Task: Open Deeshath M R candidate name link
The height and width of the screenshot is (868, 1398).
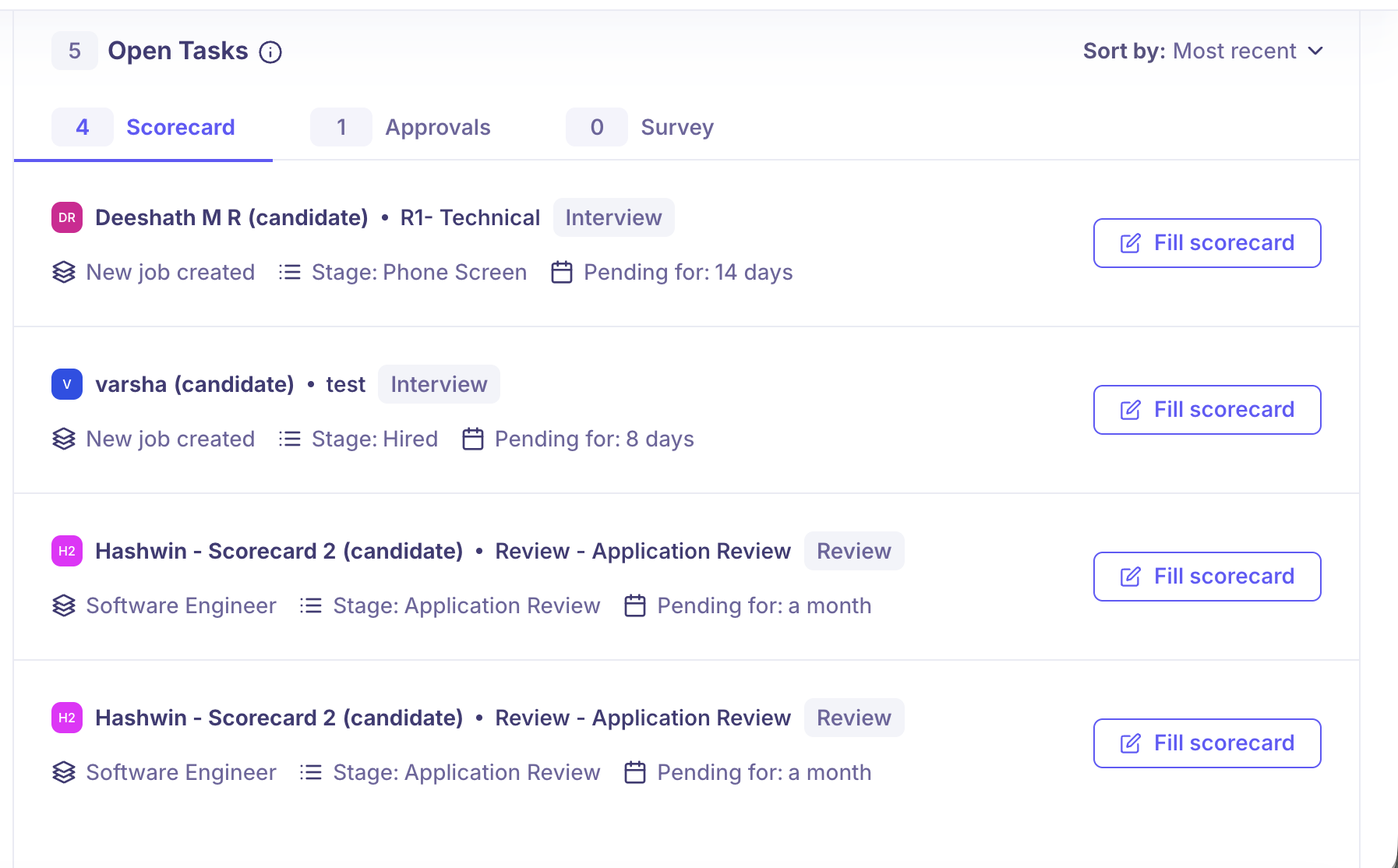Action: click(231, 217)
